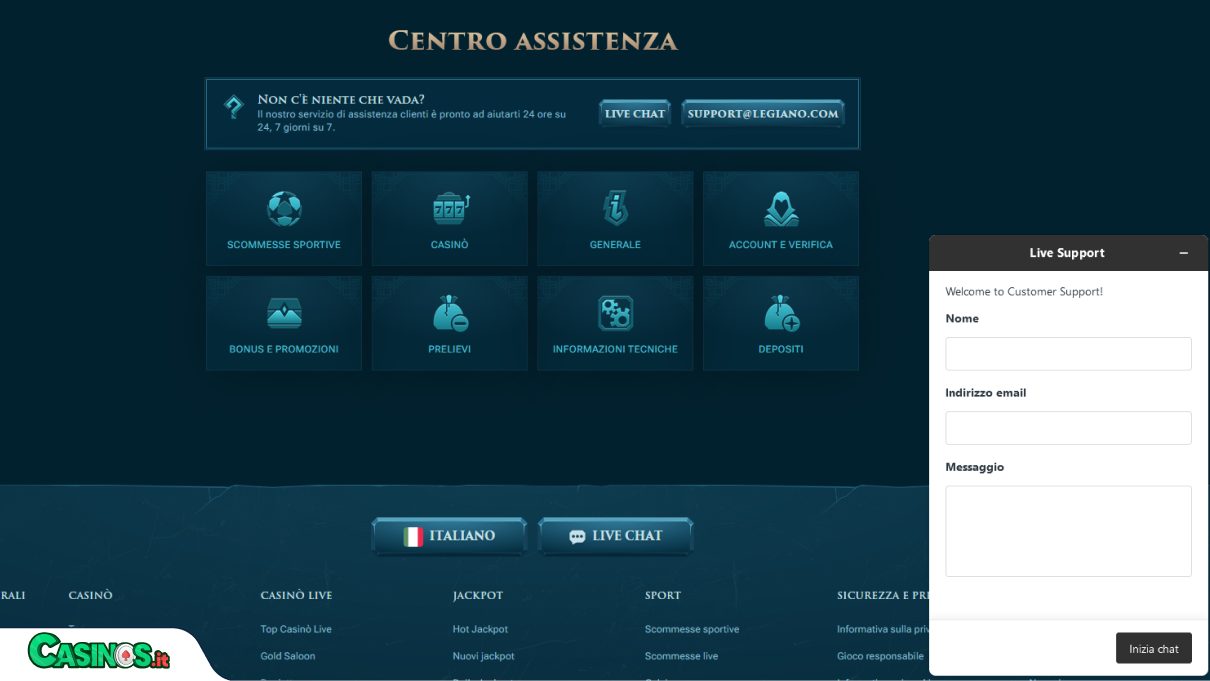Open the footer Scommesse sportive link

(x=692, y=629)
